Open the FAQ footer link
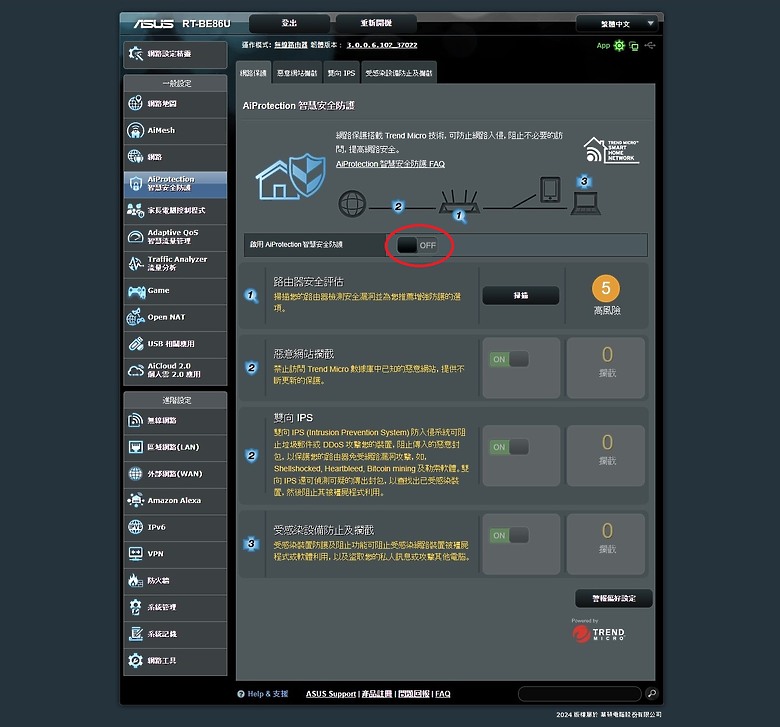The height and width of the screenshot is (727, 780). pyautogui.click(x=443, y=694)
